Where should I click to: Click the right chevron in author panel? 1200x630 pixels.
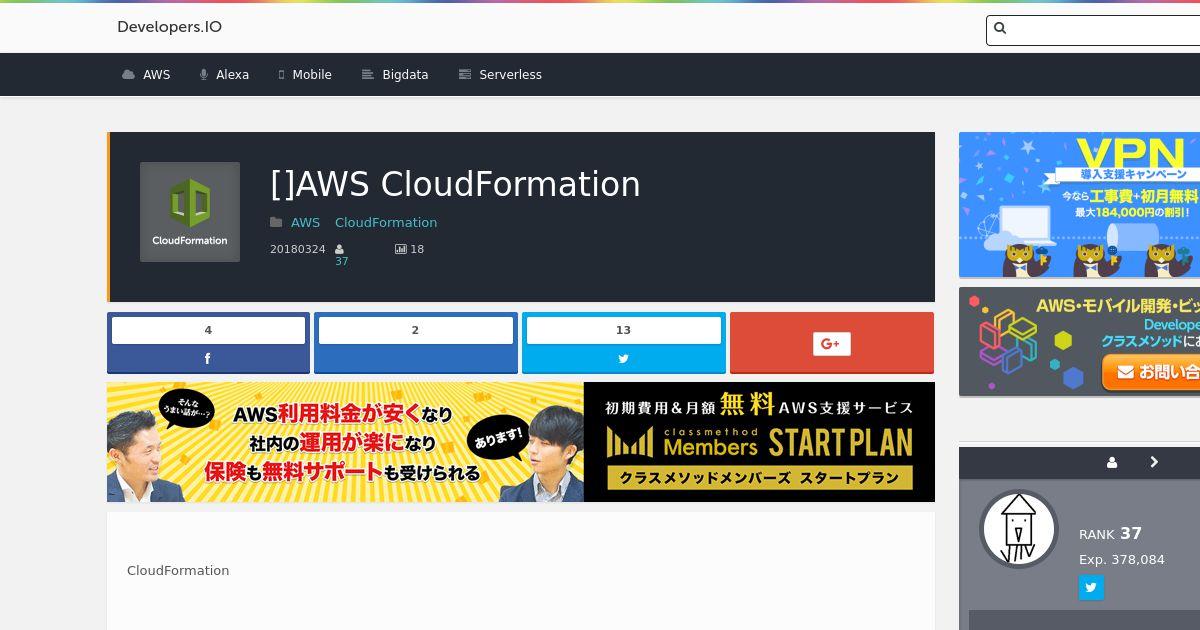pyautogui.click(x=1154, y=462)
